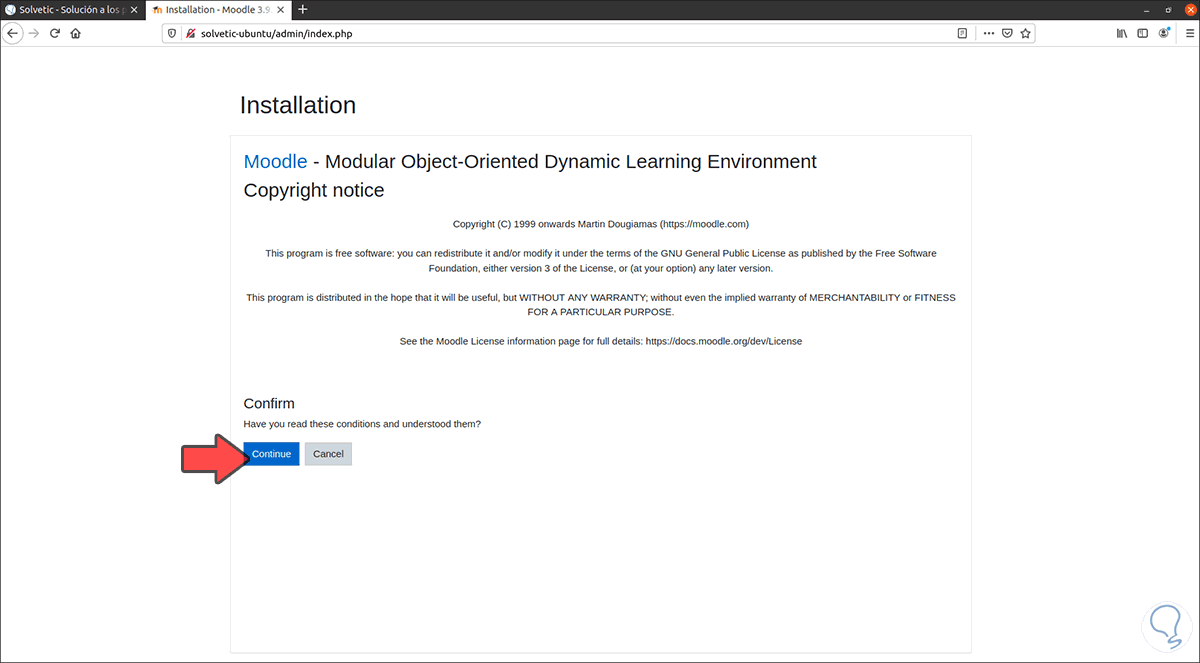Click the Home button in the toolbar
The width and height of the screenshot is (1200, 663).
pos(75,33)
